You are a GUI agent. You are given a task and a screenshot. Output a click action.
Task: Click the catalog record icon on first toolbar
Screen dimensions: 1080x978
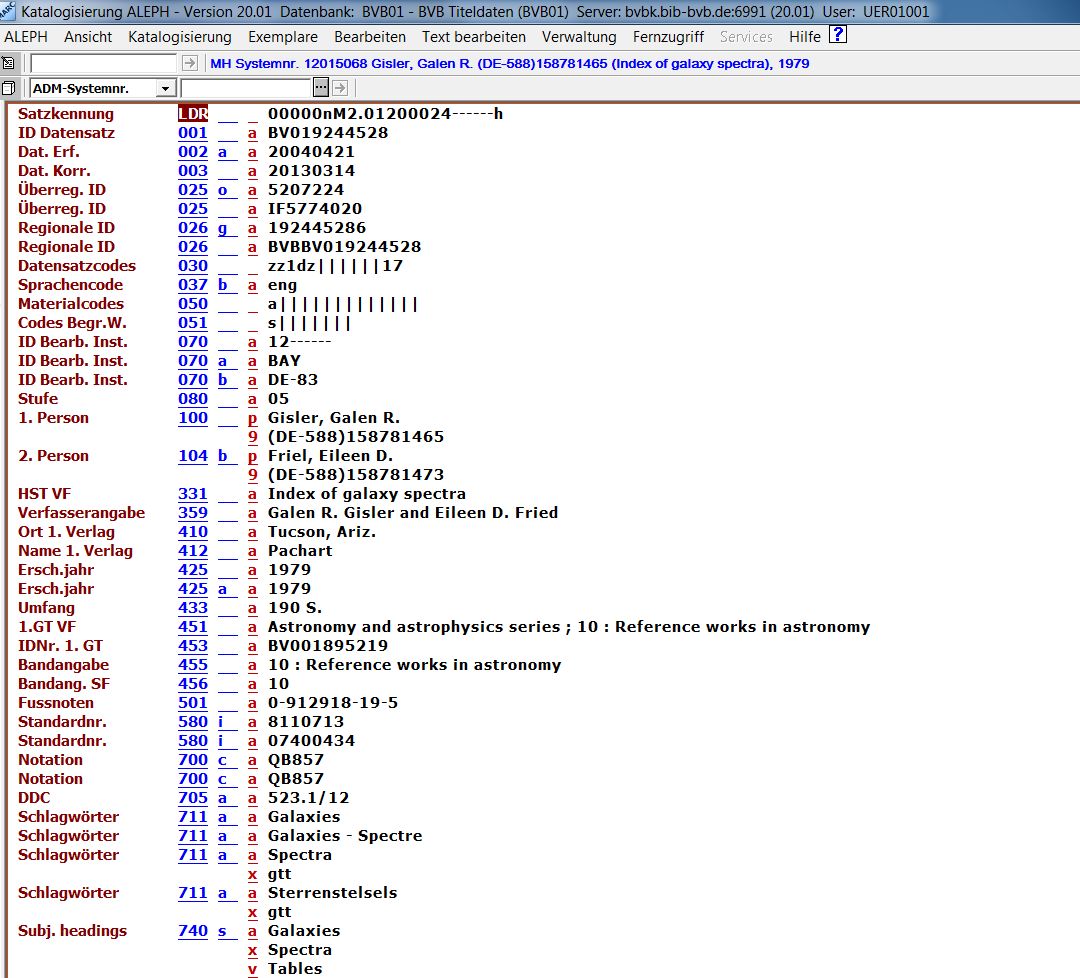[x=9, y=63]
